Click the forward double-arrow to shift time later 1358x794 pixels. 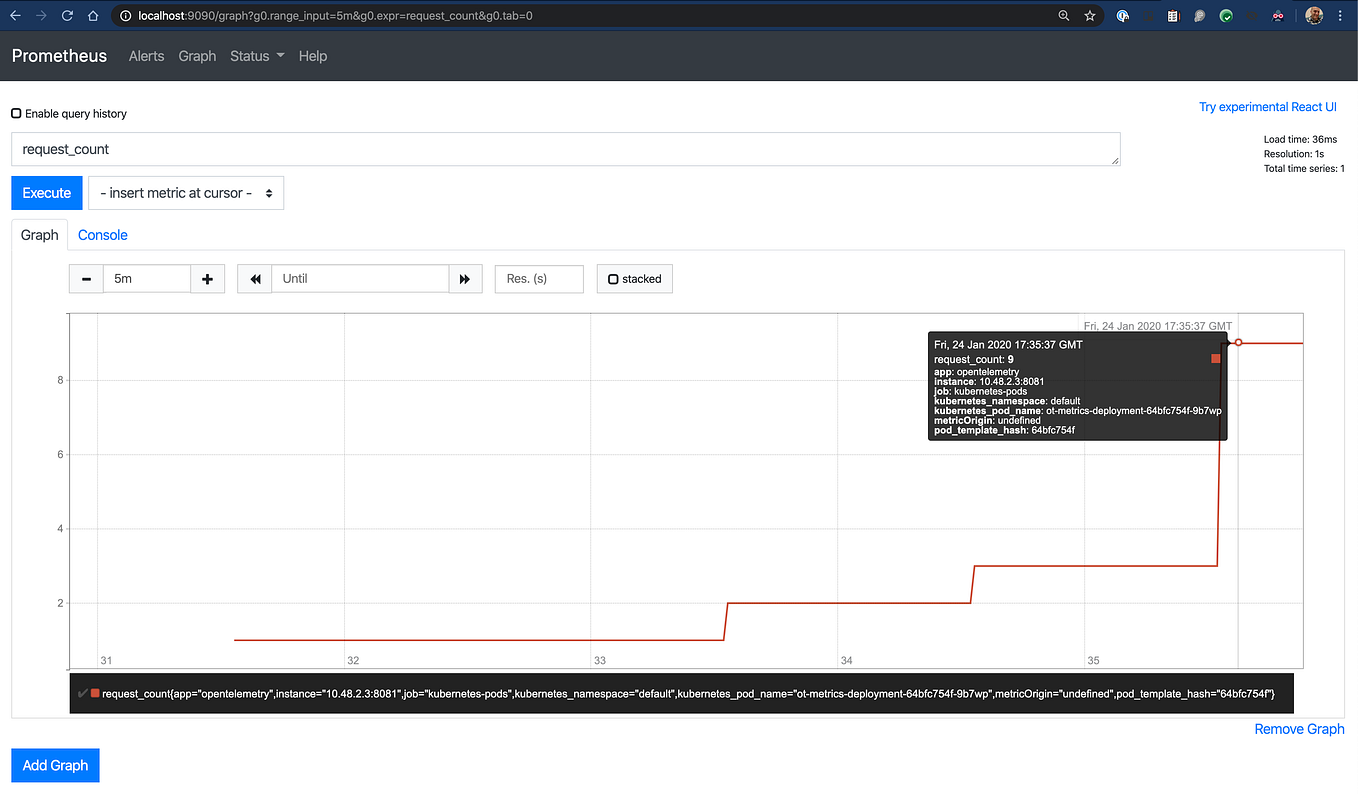pos(465,279)
